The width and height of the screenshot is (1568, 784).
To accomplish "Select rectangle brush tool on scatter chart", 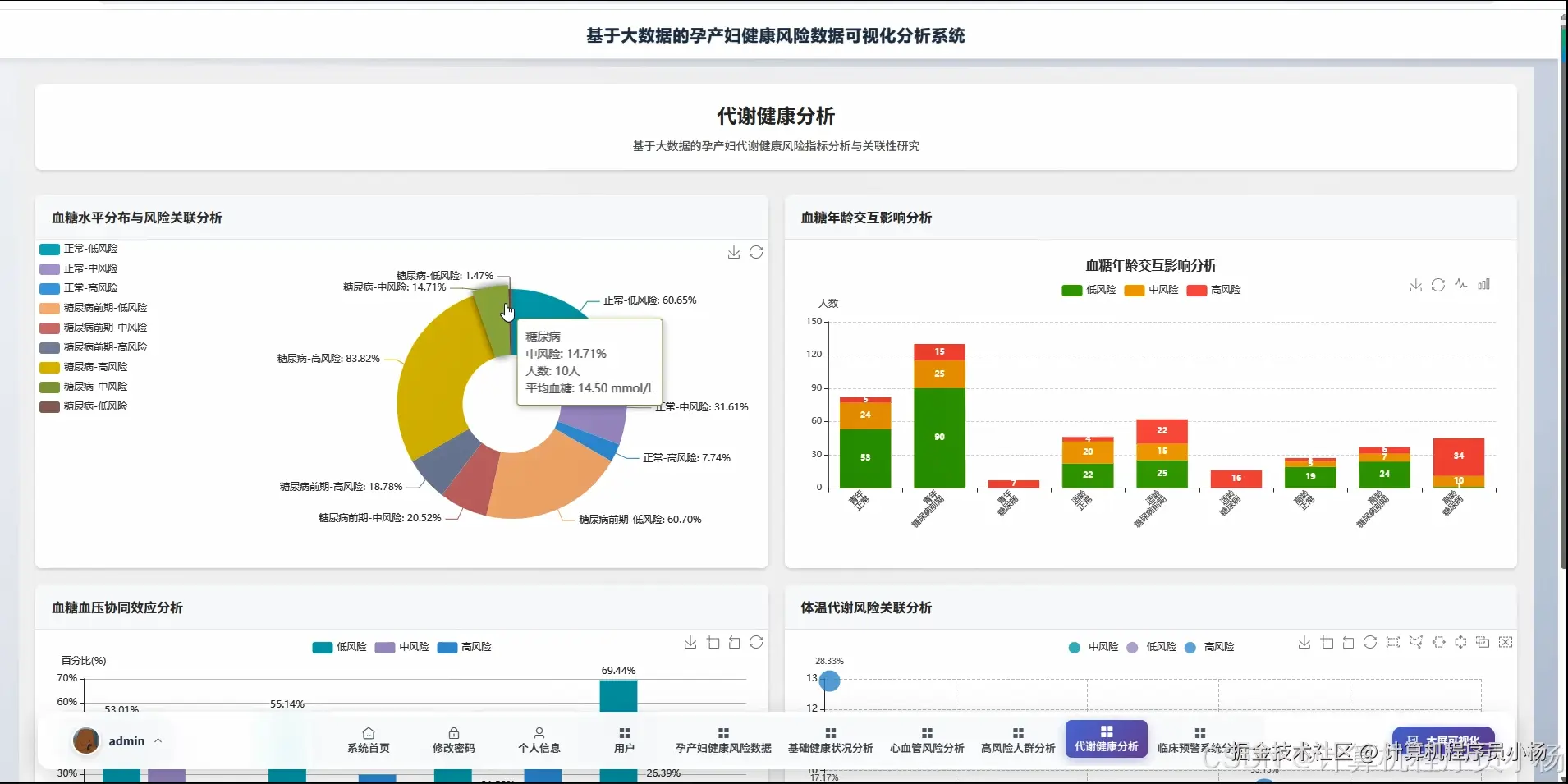I will click(x=1393, y=642).
